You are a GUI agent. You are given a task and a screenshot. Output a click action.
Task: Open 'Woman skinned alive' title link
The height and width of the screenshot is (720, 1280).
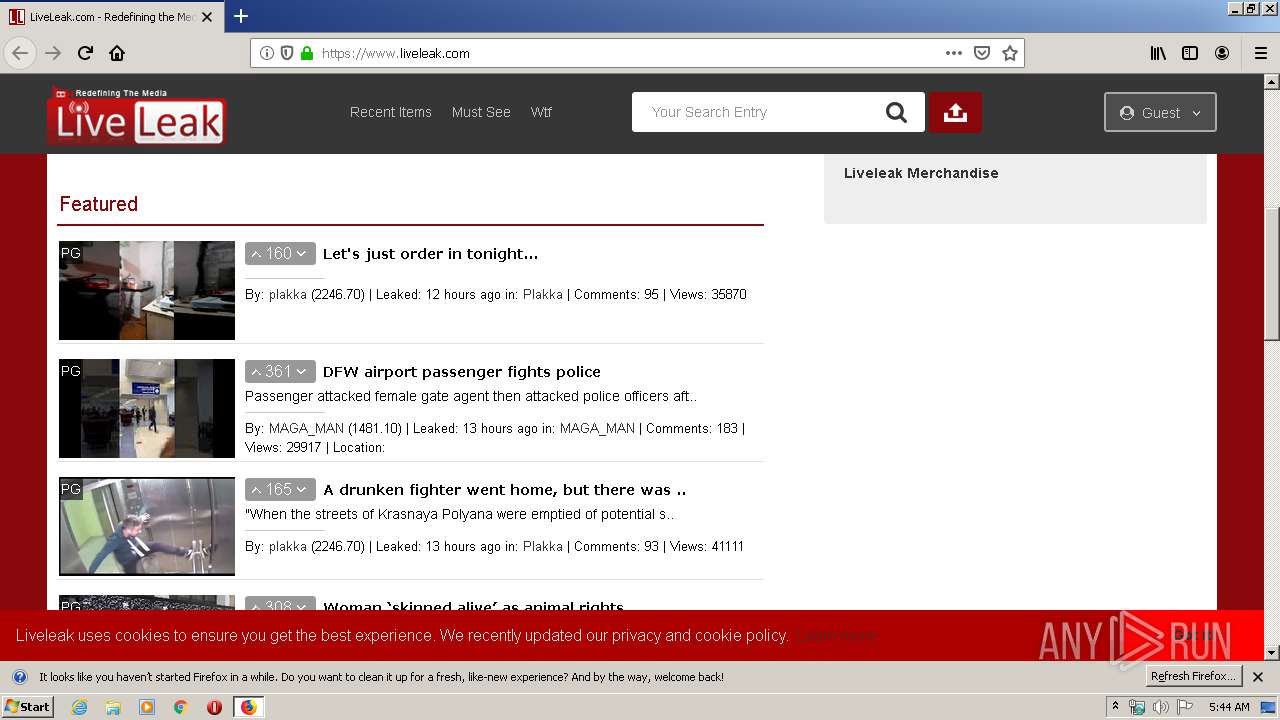point(473,606)
